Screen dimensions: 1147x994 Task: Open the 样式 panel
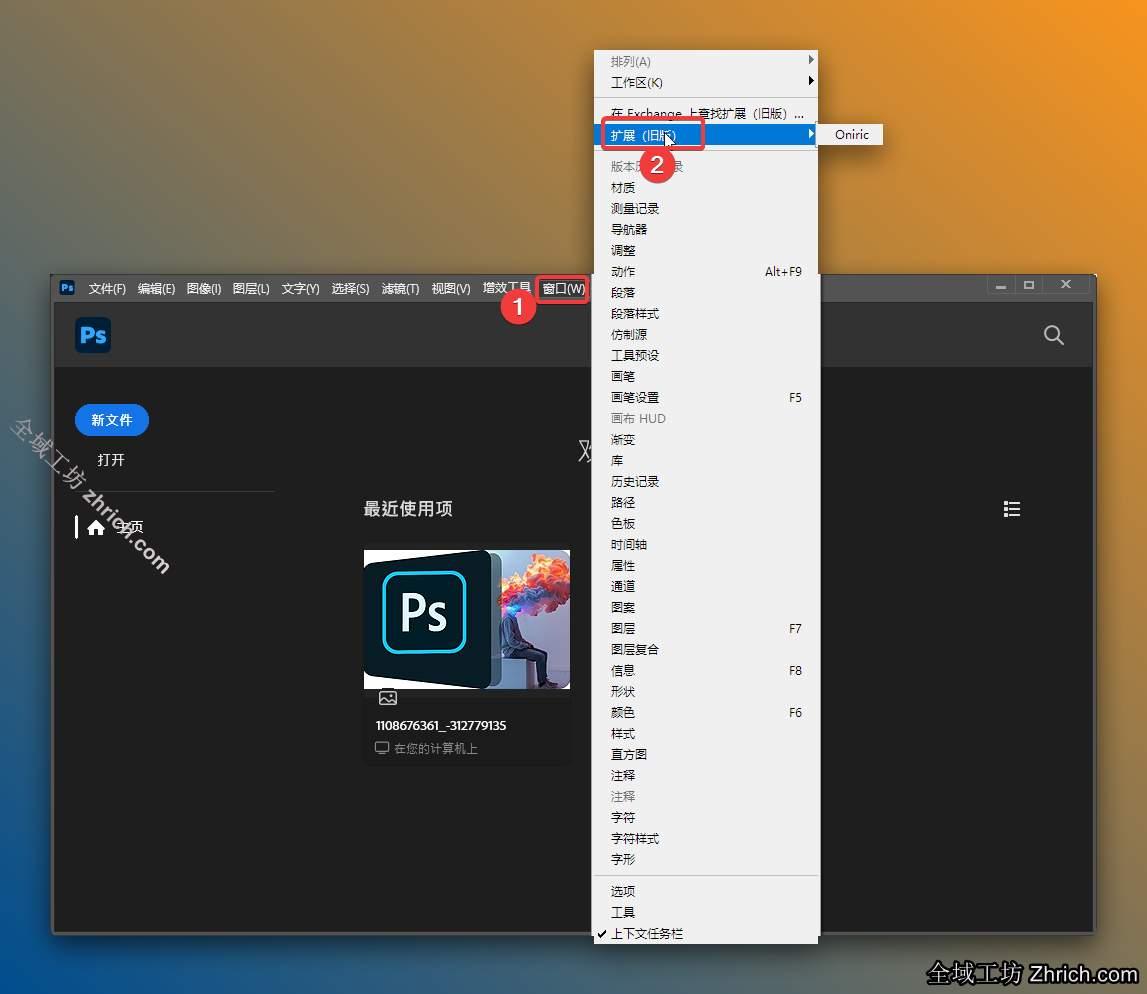pyautogui.click(x=706, y=734)
